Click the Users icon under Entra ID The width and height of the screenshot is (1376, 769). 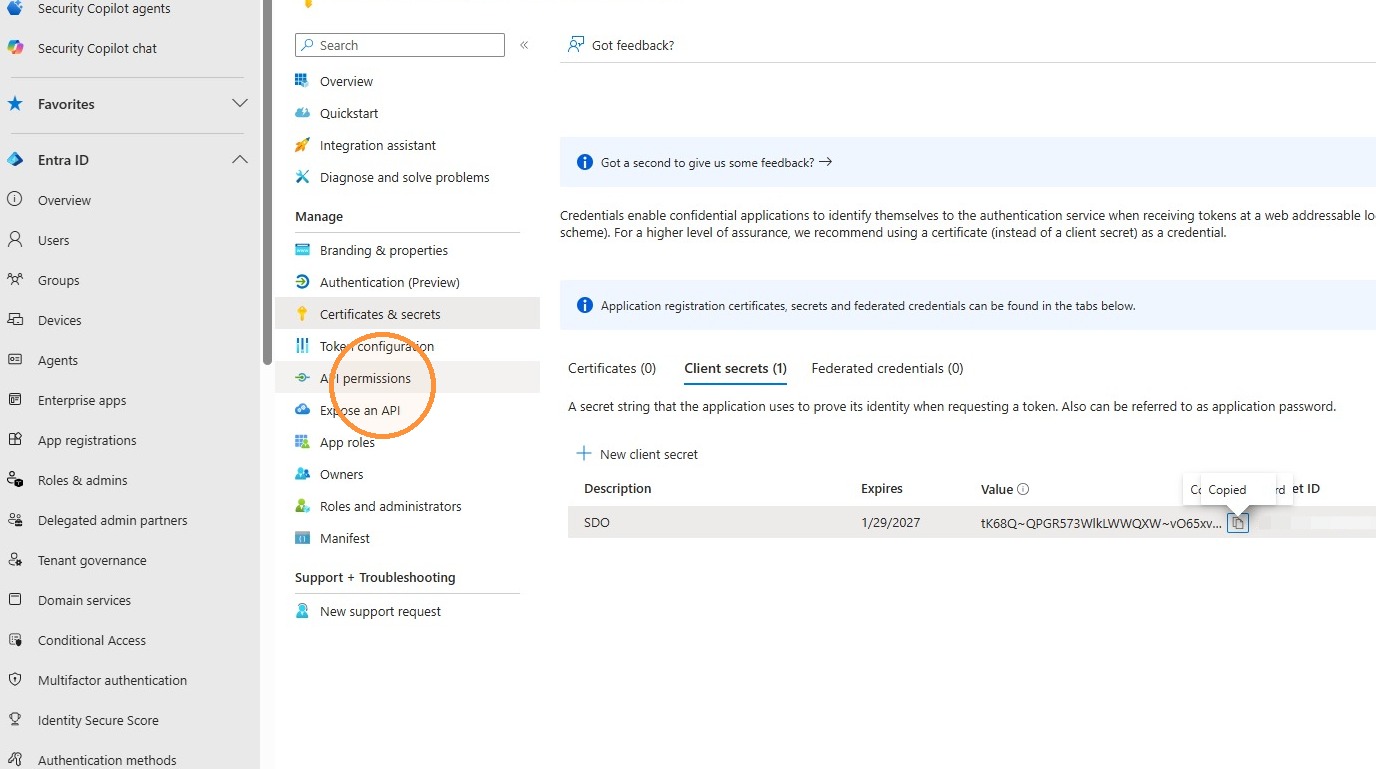(15, 240)
